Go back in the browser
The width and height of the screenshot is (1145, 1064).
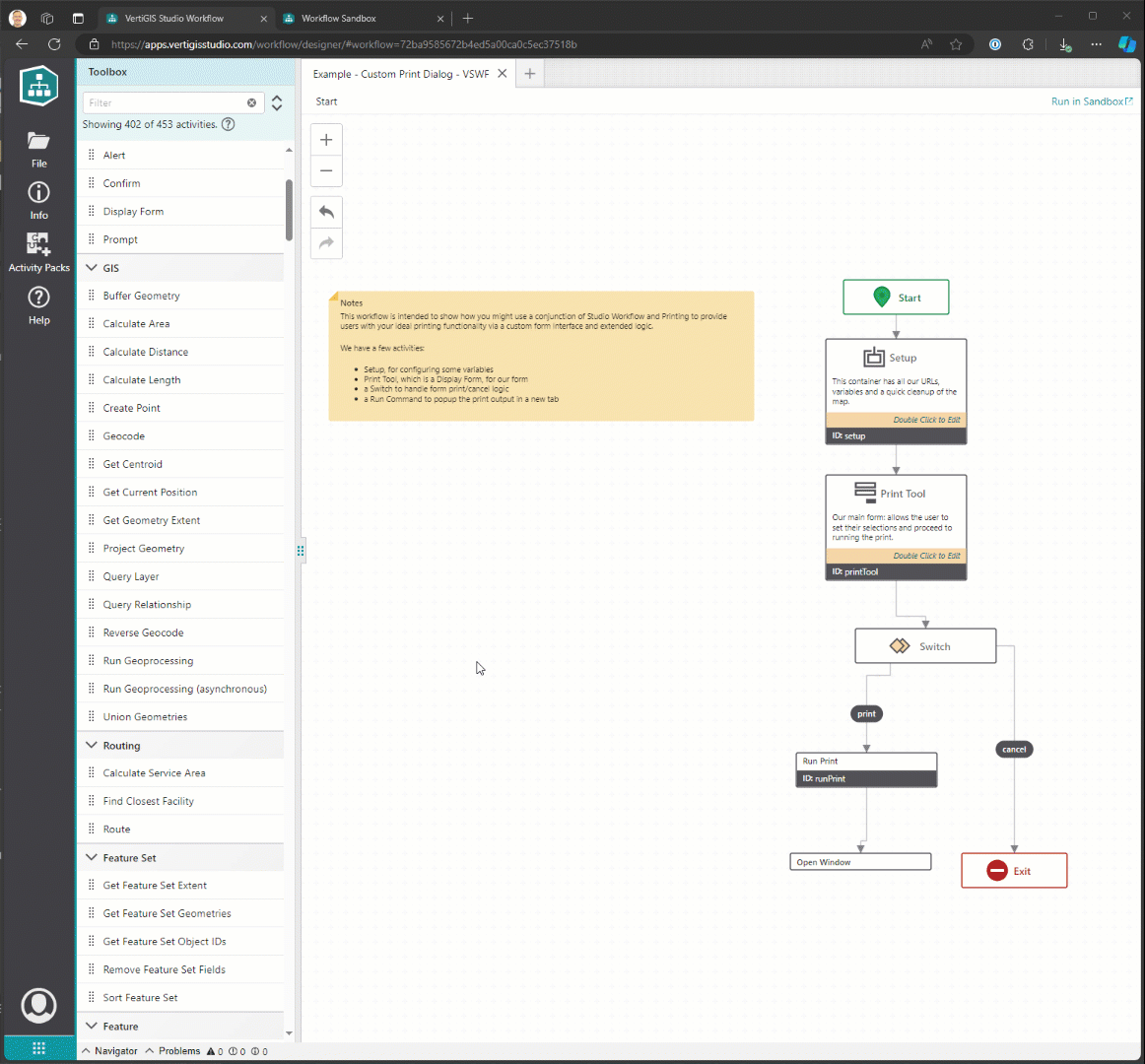22,44
